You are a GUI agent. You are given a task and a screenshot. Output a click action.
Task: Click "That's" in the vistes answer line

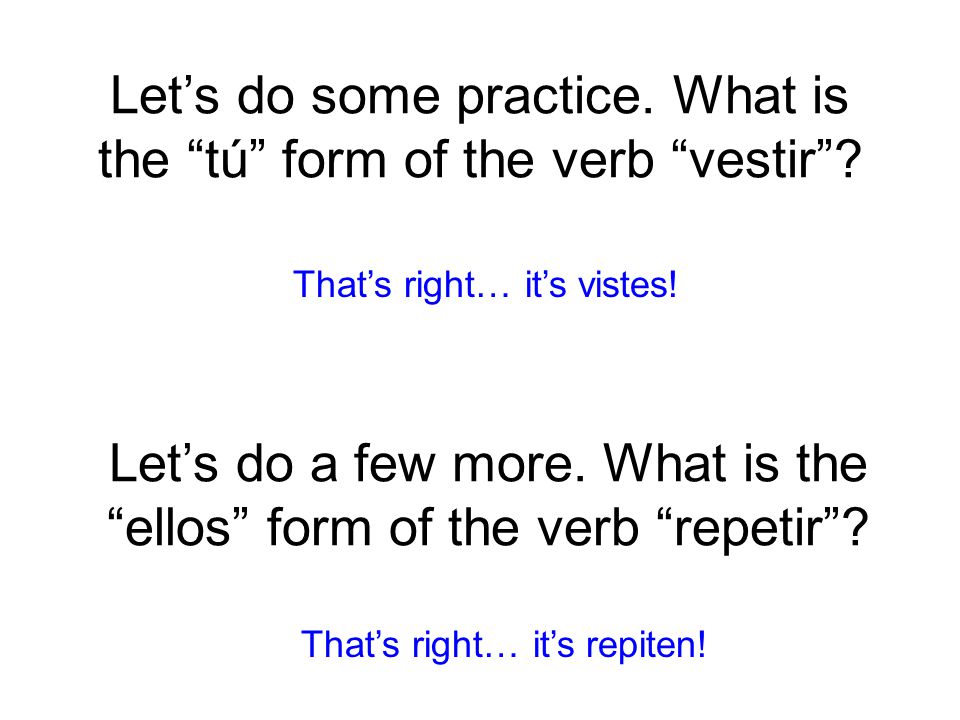(x=342, y=284)
